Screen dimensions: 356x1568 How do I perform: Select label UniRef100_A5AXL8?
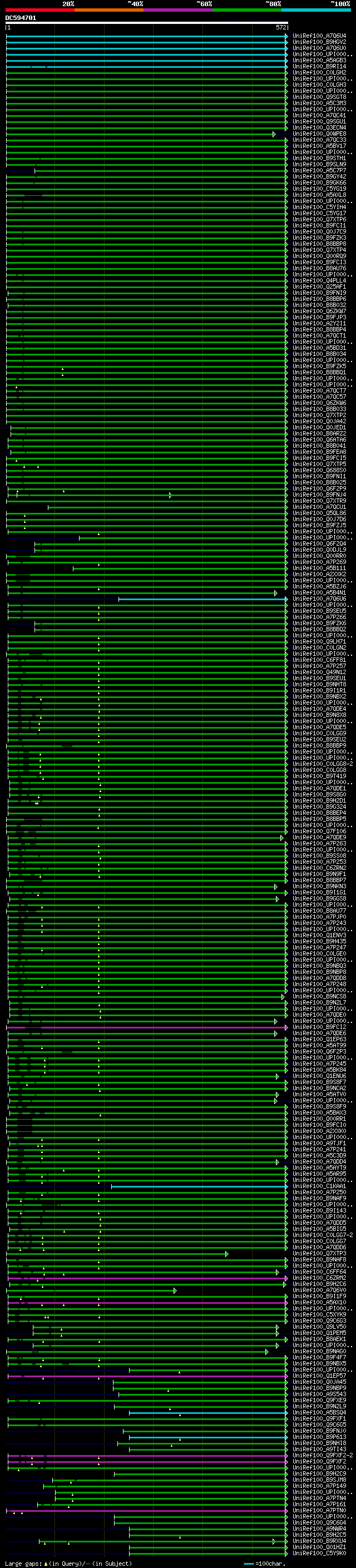tap(319, 195)
